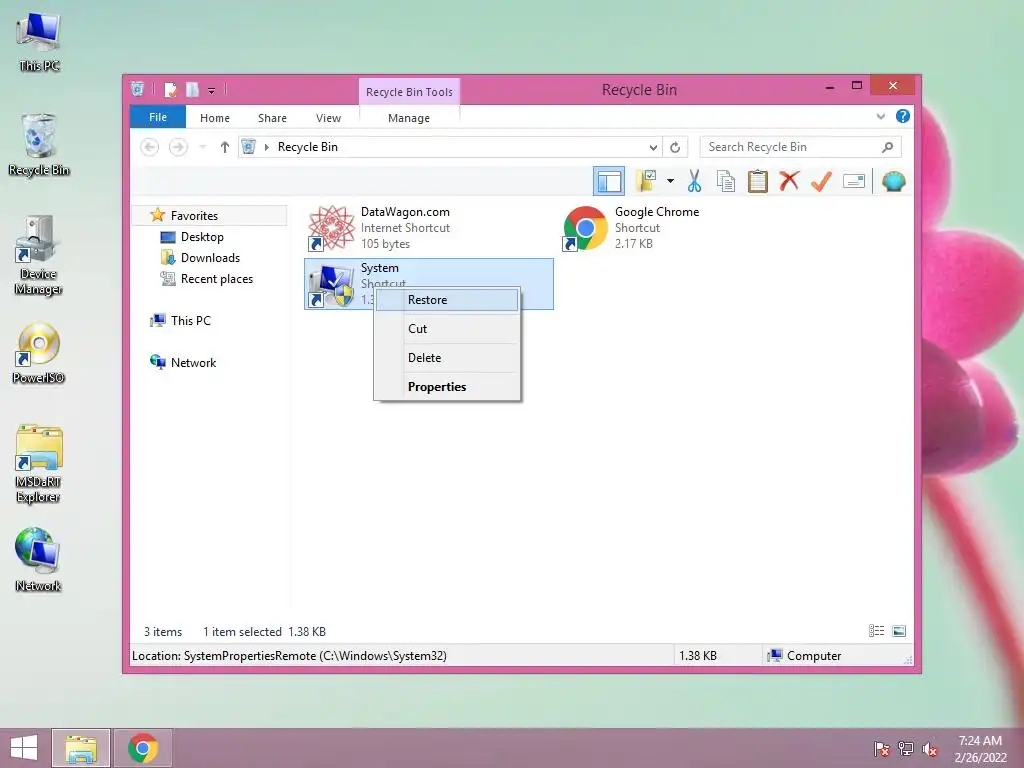Open the folder options toolbar icon
Viewport: 1024px width, 768px height.
point(646,181)
